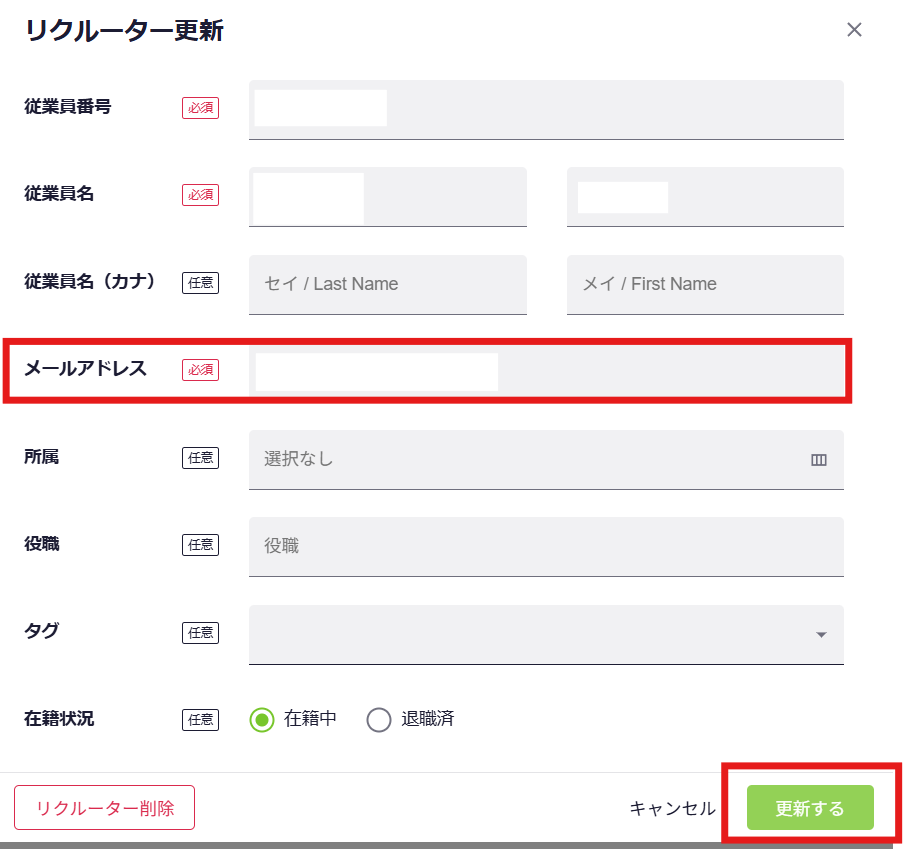Image resolution: width=903 pixels, height=849 pixels.
Task: Click the columns icon in 所属 field
Action: coord(819,460)
